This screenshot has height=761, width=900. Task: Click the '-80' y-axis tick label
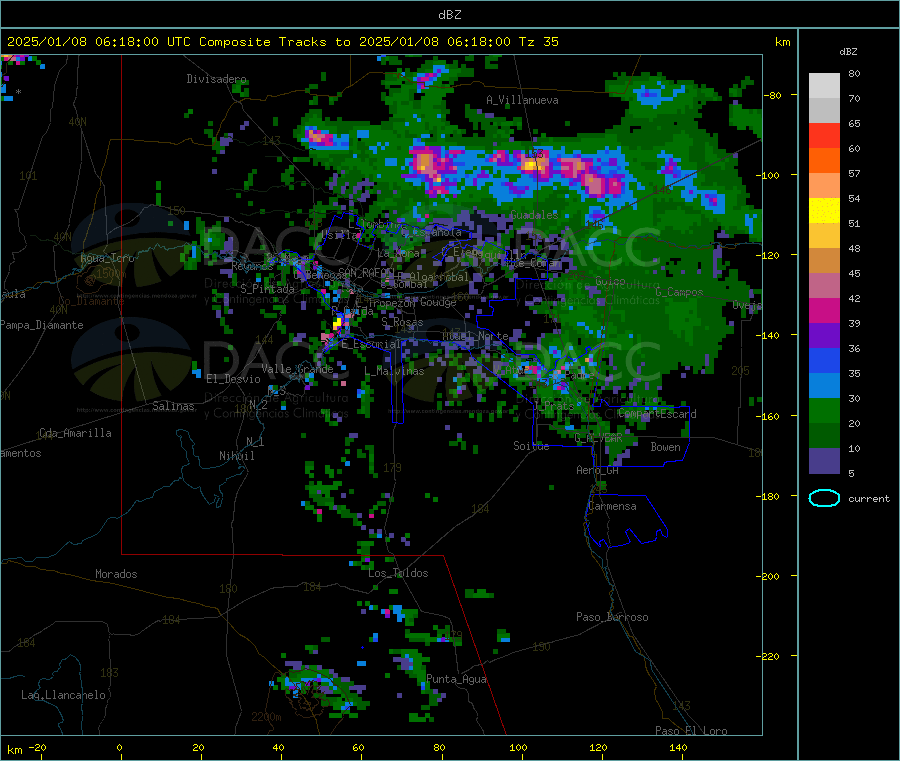(773, 95)
